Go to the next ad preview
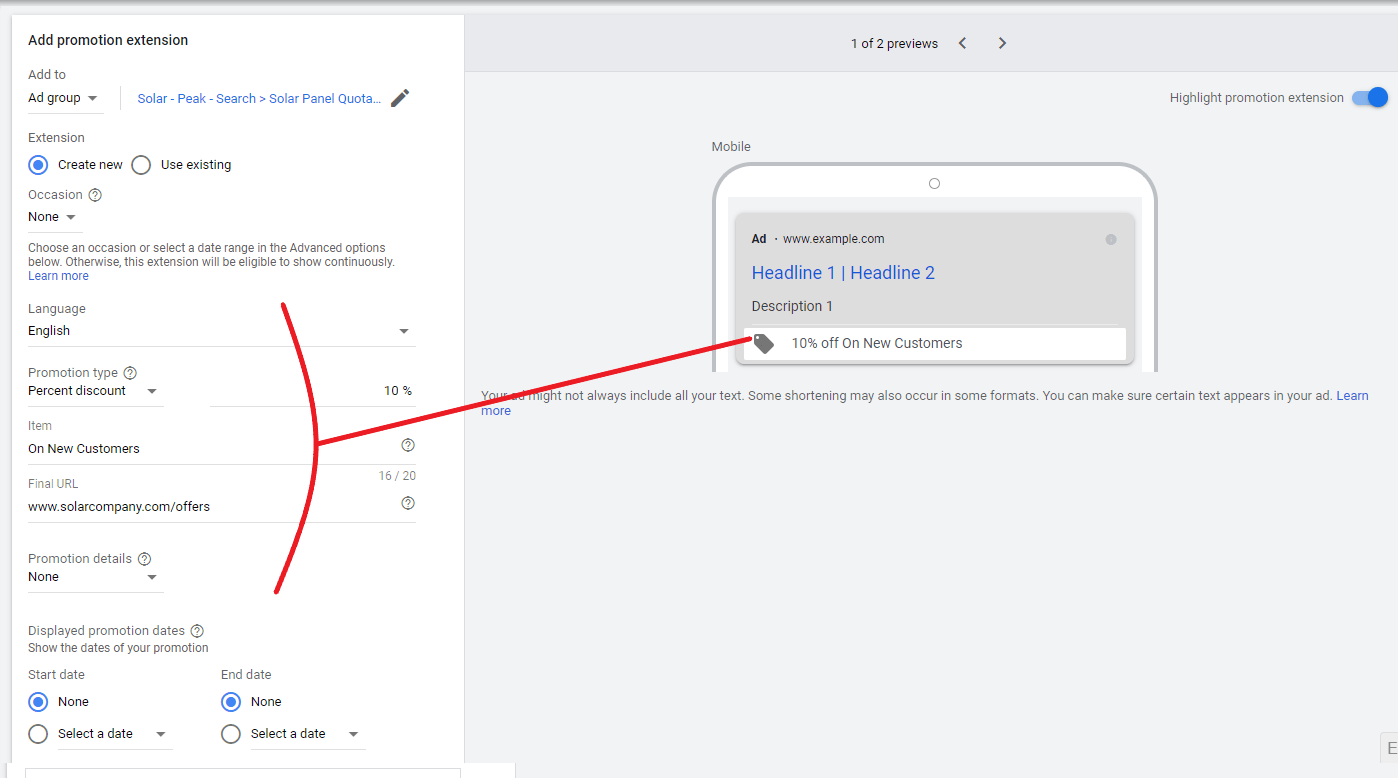Viewport: 1398px width, 778px height. (1002, 43)
